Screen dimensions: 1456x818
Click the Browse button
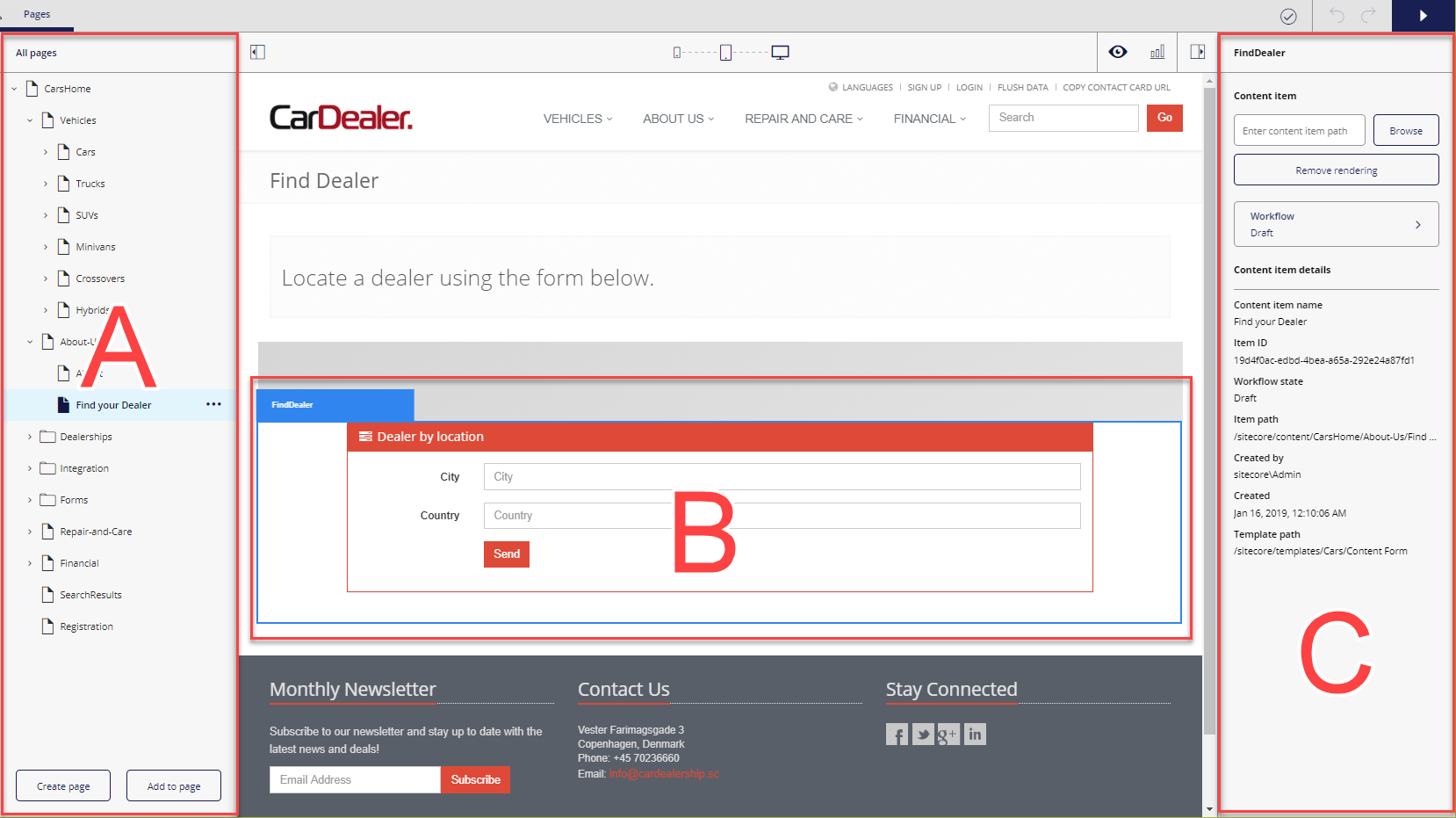point(1406,130)
